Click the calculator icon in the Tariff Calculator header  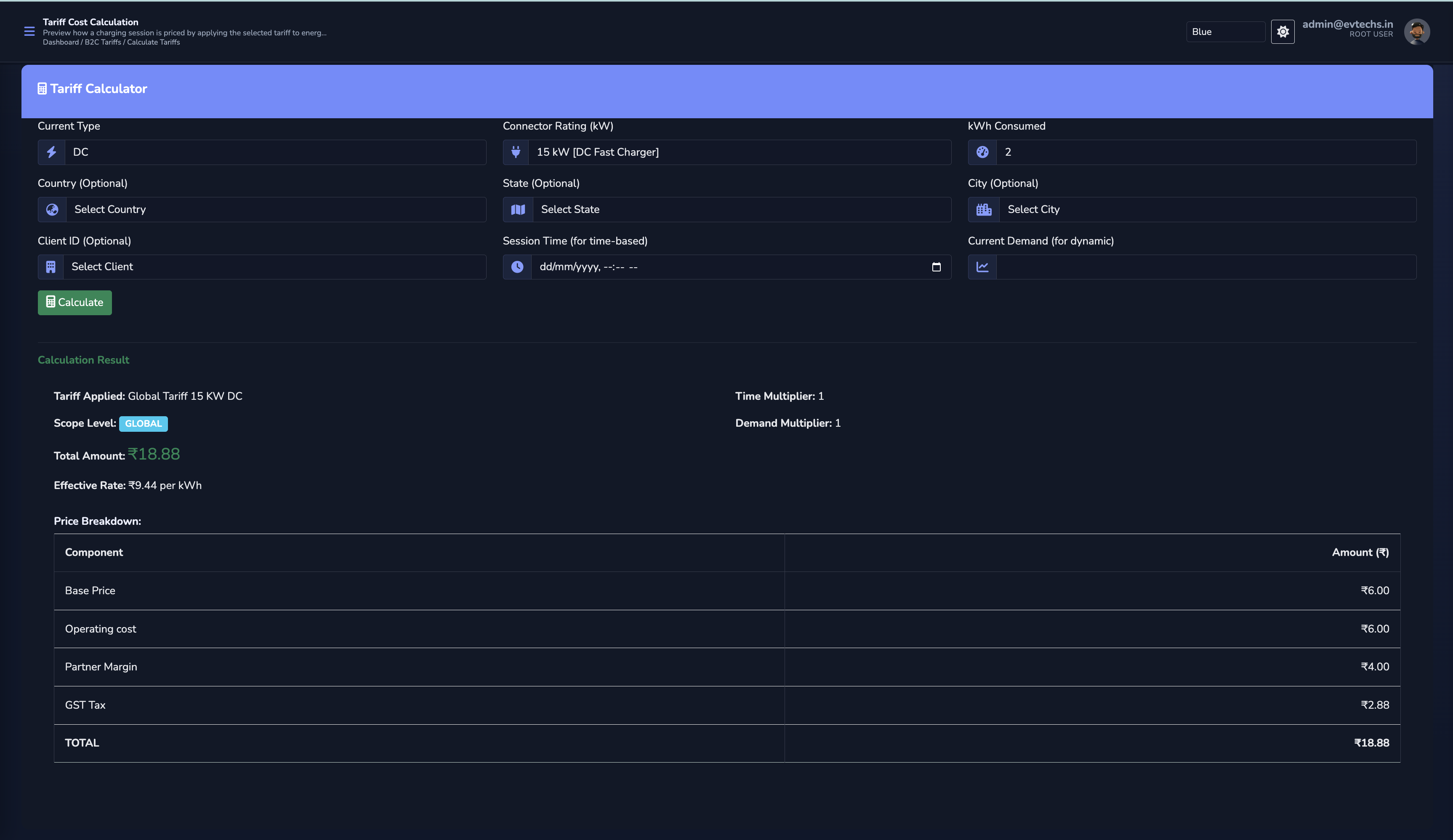pyautogui.click(x=42, y=88)
